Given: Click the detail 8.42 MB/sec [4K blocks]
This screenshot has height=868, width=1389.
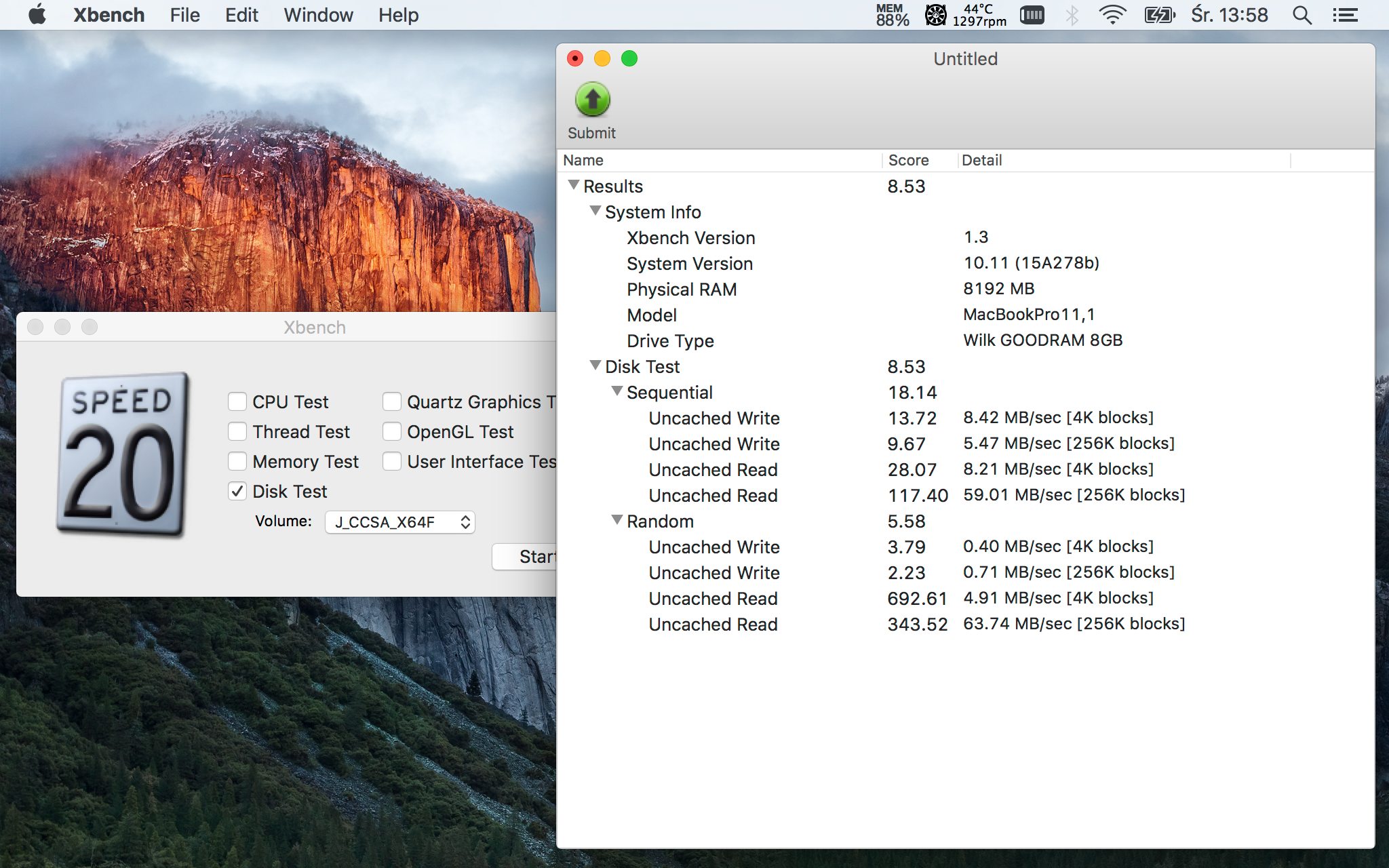Looking at the screenshot, I should pyautogui.click(x=1059, y=418).
